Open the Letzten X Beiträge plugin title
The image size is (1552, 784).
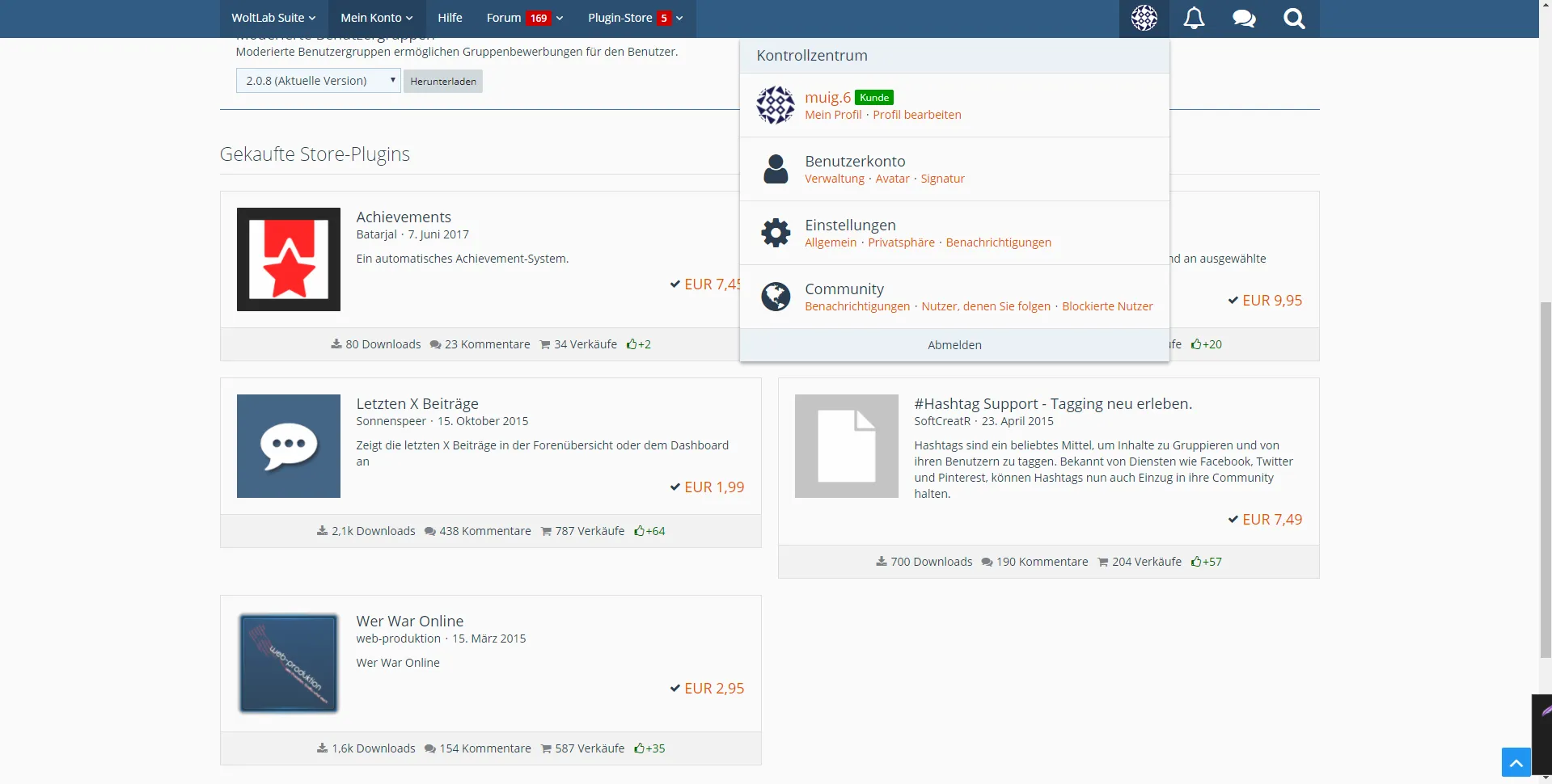click(x=417, y=403)
